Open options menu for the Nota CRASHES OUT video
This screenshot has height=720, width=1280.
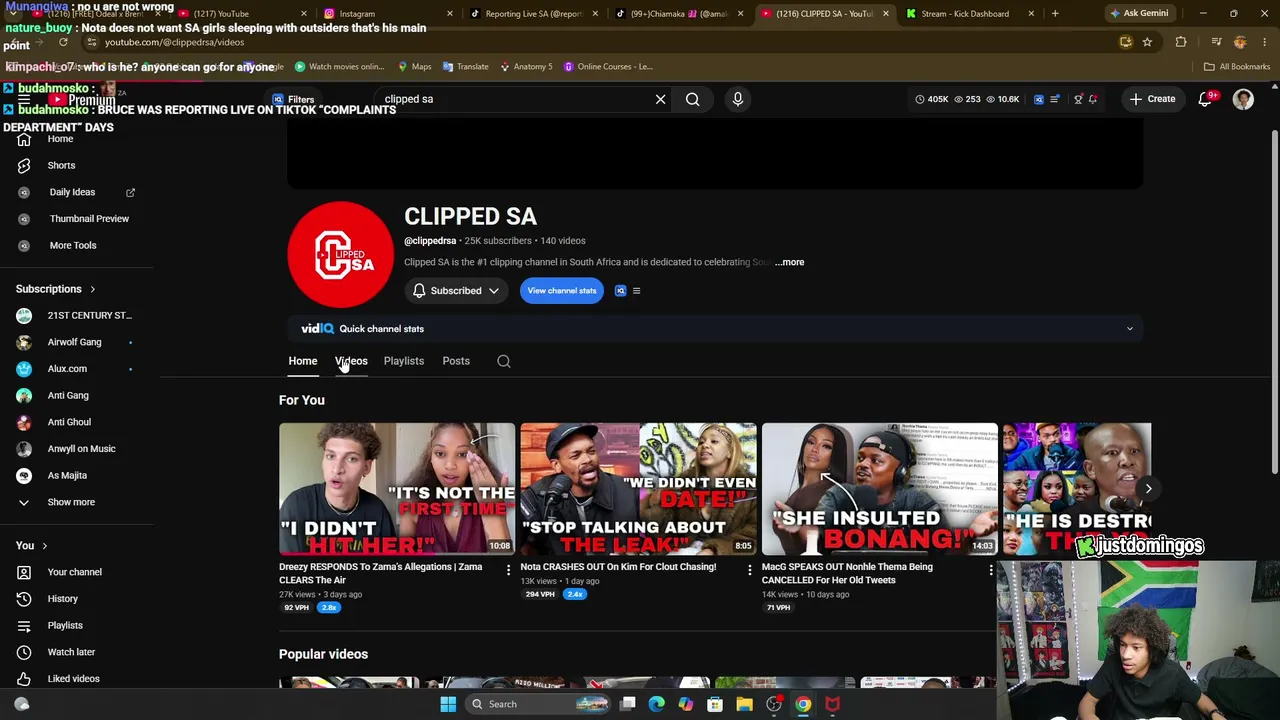tap(749, 570)
